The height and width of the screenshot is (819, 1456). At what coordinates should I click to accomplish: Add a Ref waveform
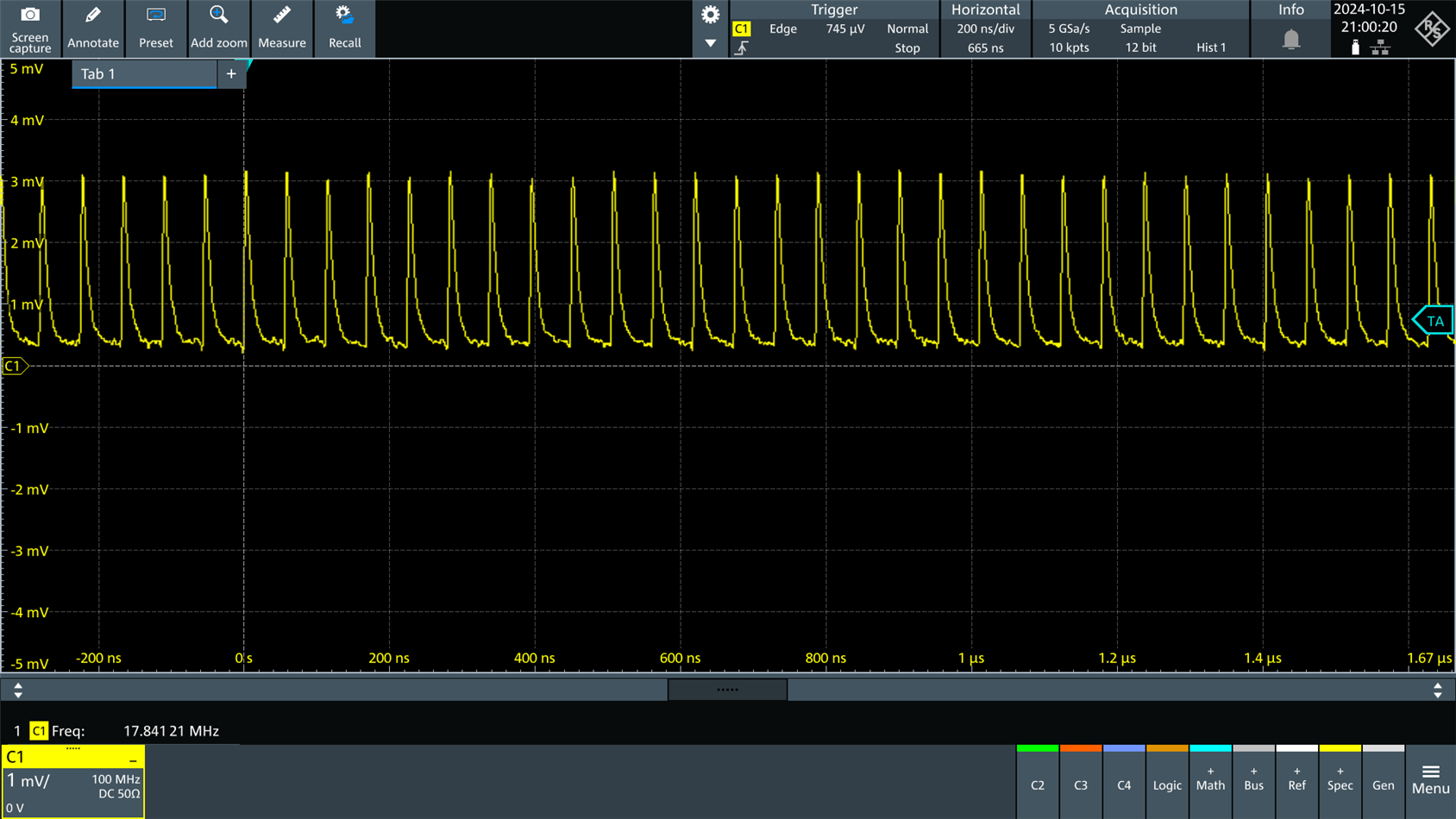tap(1296, 783)
